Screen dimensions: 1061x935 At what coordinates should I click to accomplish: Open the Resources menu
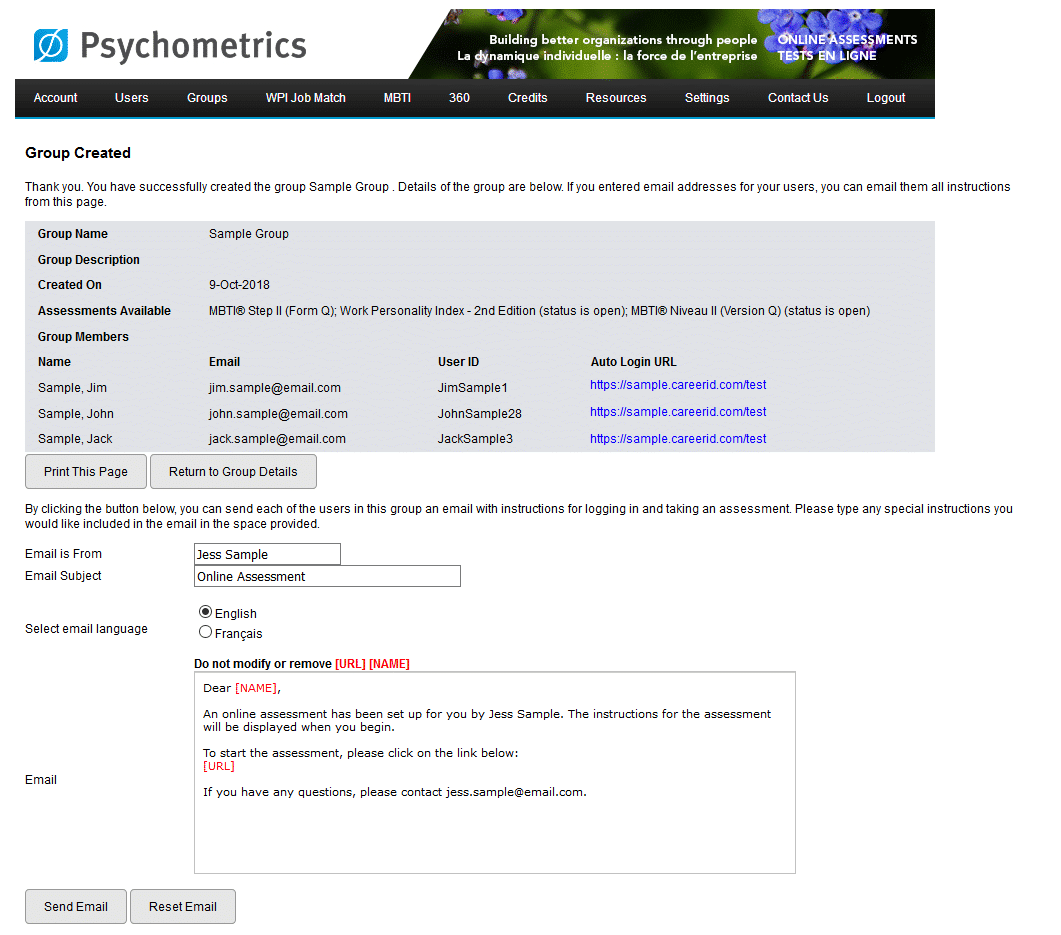(616, 97)
